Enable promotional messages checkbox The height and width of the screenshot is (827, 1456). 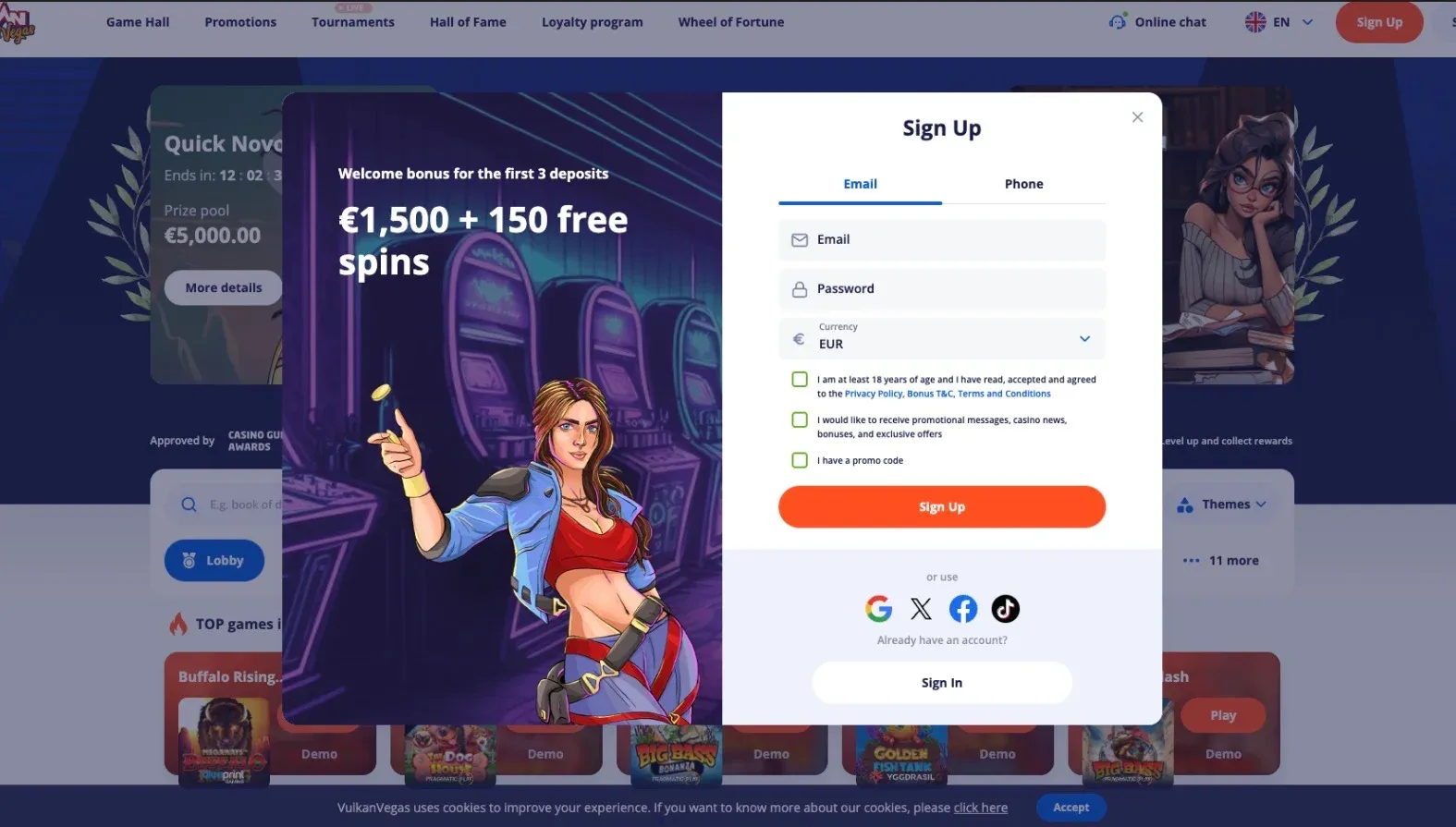click(x=800, y=420)
